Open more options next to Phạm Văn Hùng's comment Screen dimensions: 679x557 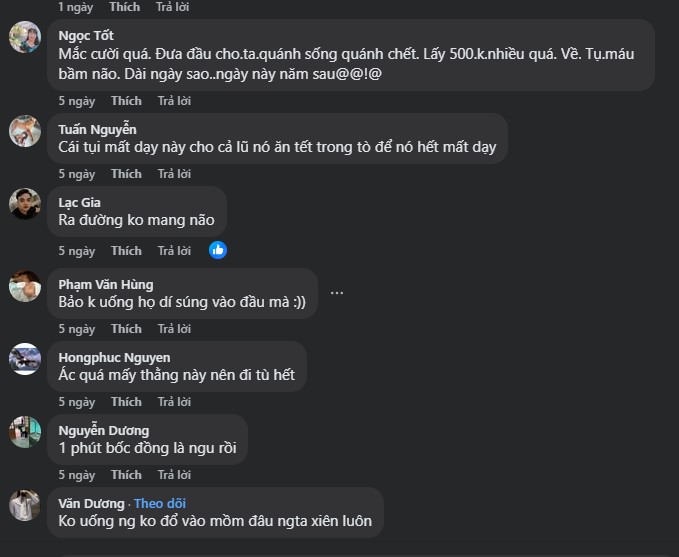pyautogui.click(x=337, y=293)
